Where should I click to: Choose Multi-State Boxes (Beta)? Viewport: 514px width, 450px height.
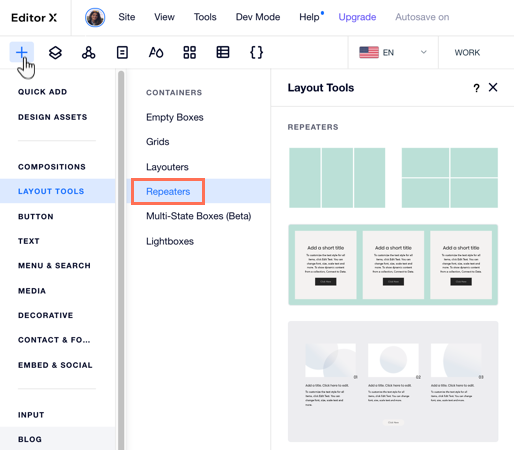pyautogui.click(x=199, y=216)
